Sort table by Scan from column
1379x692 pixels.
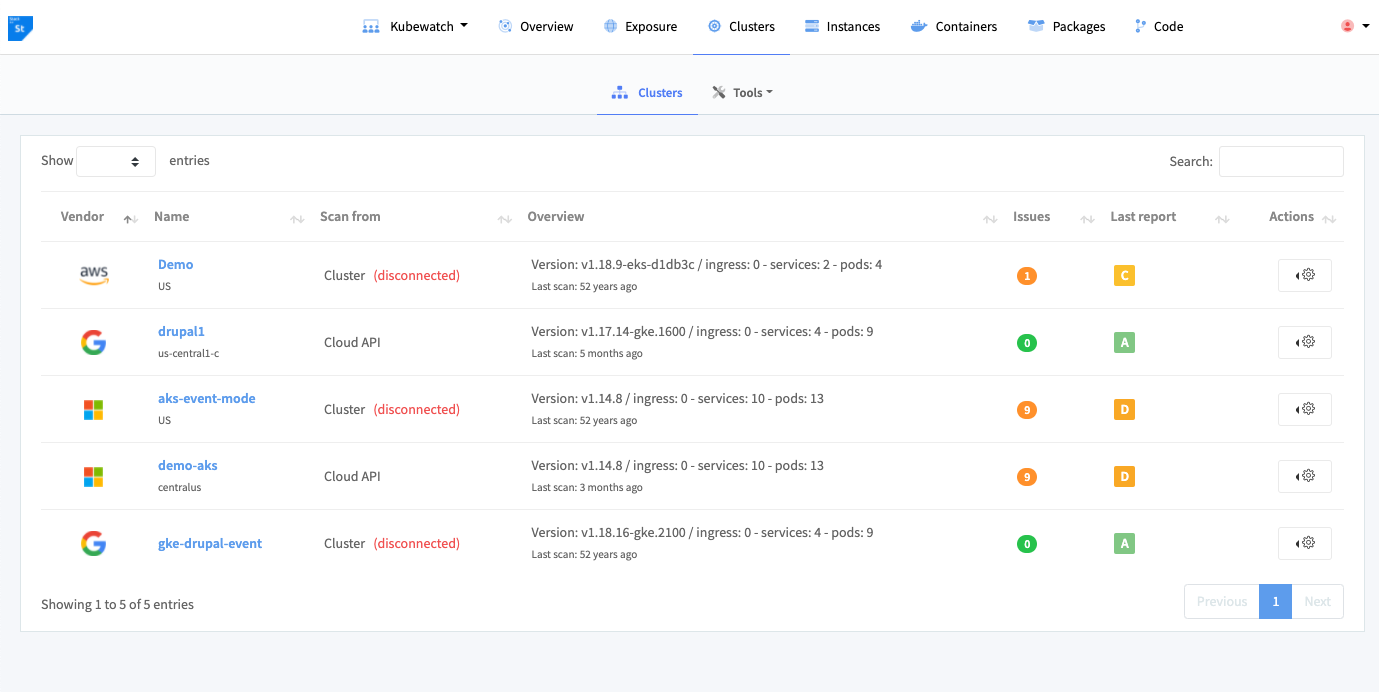[415, 217]
